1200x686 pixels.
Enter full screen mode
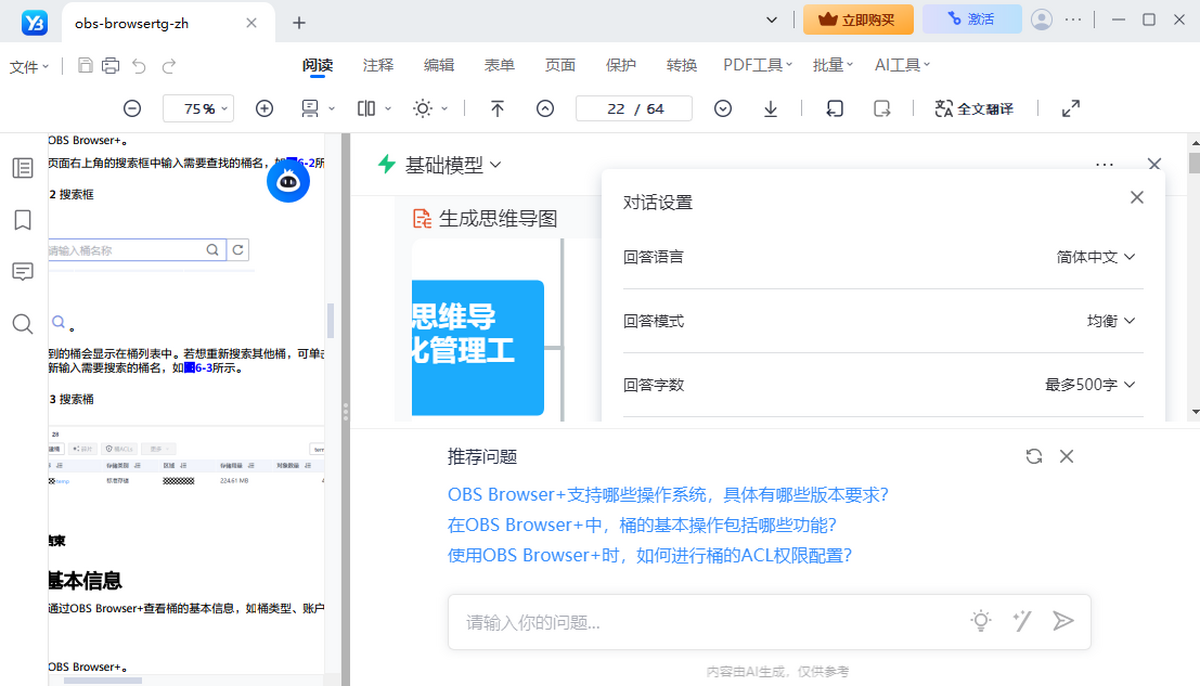click(1070, 109)
